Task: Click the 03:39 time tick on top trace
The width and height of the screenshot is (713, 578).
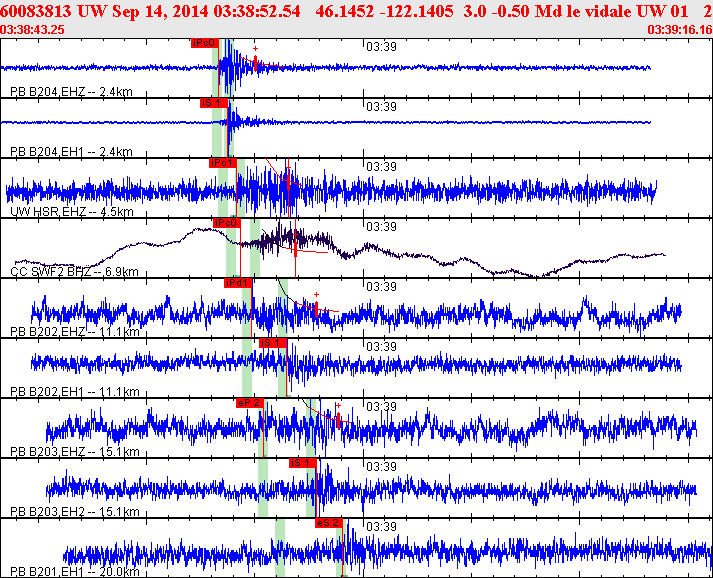Action: pyautogui.click(x=378, y=46)
